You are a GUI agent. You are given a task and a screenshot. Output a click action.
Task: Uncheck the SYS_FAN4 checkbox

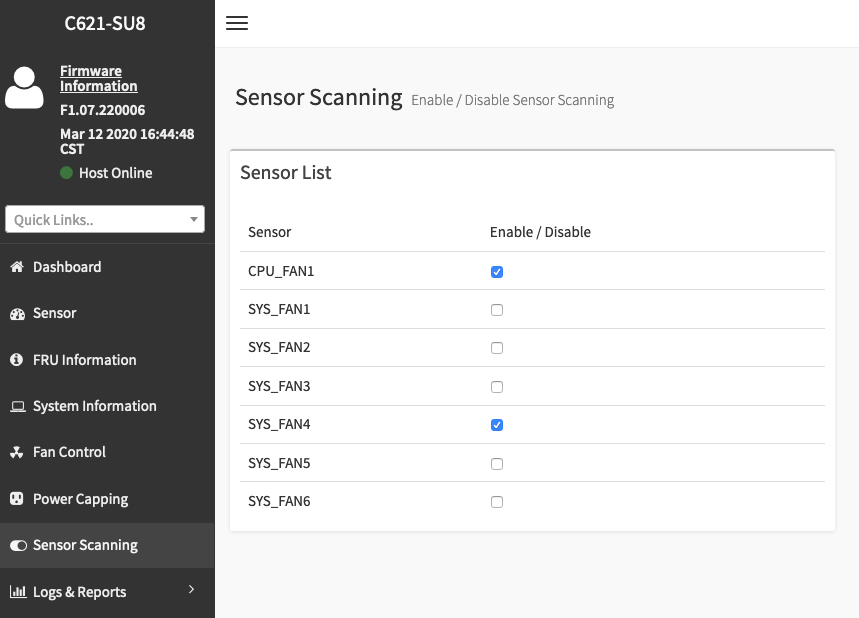(497, 425)
